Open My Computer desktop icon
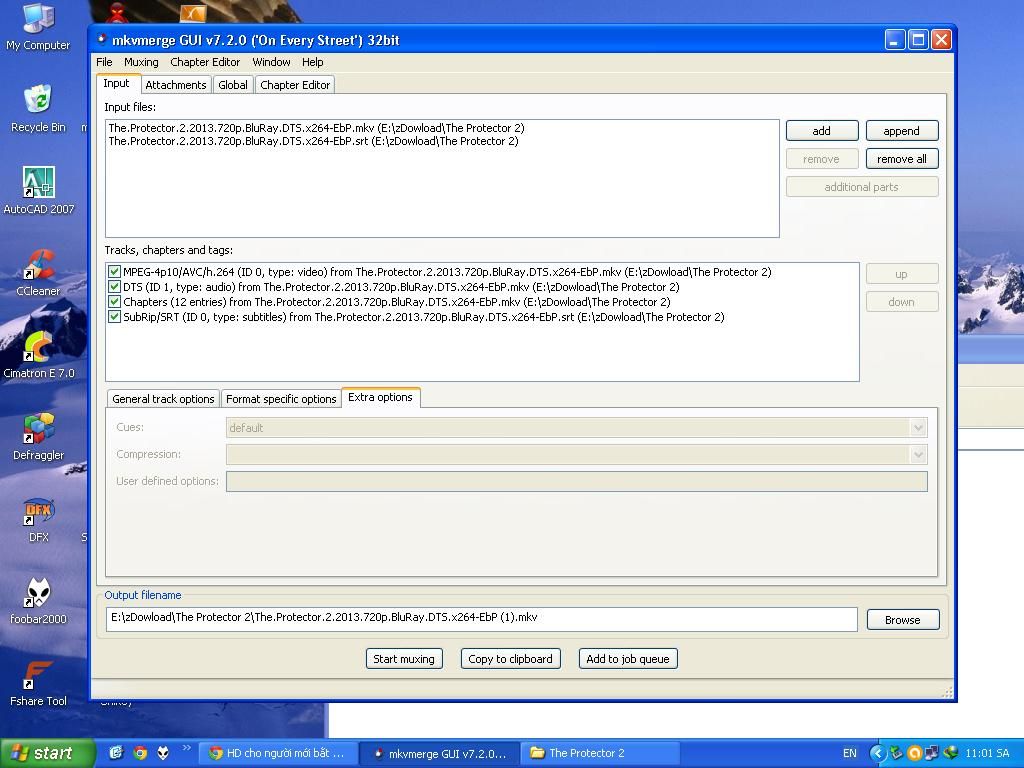This screenshot has width=1024, height=768. pos(38,26)
